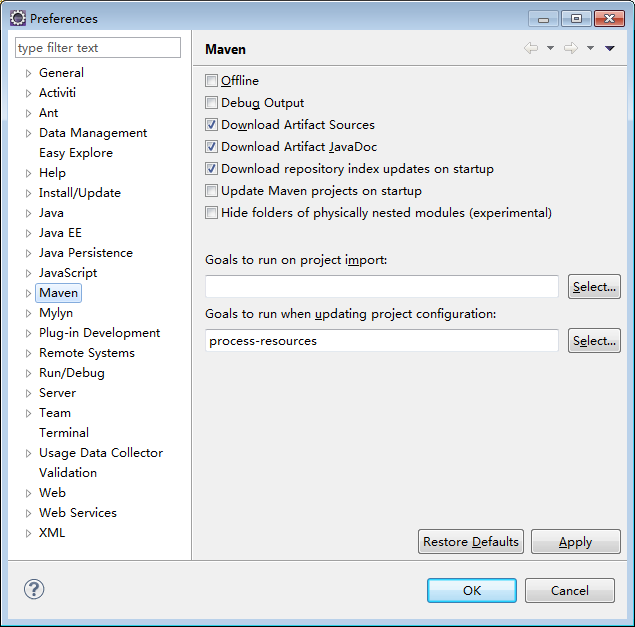Select Java Persistence preferences
Screen dimensions: 635x627
coord(86,253)
